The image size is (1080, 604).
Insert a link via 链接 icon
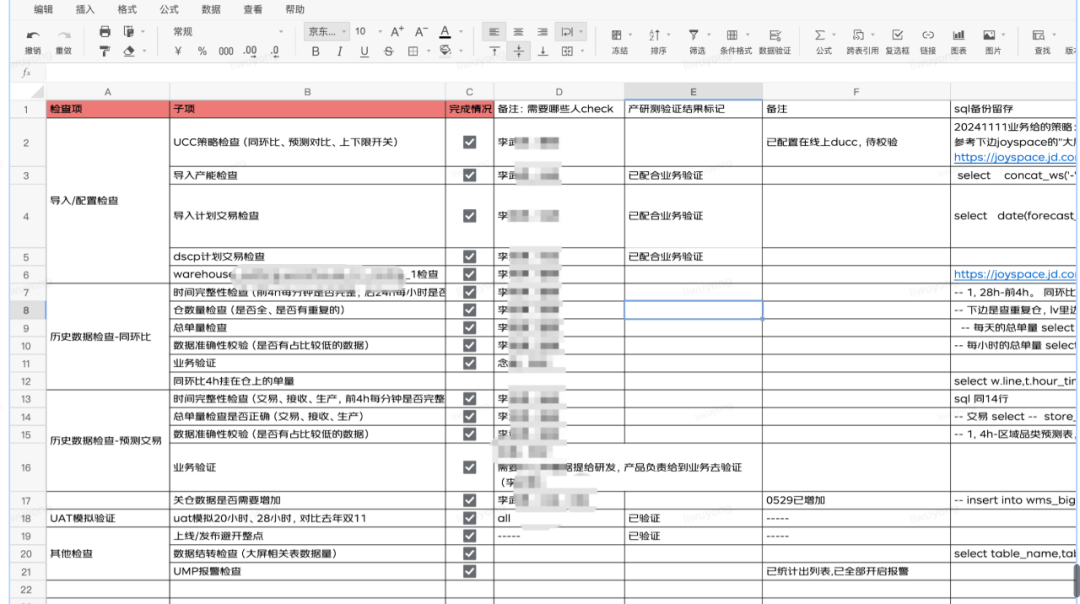pyautogui.click(x=928, y=41)
